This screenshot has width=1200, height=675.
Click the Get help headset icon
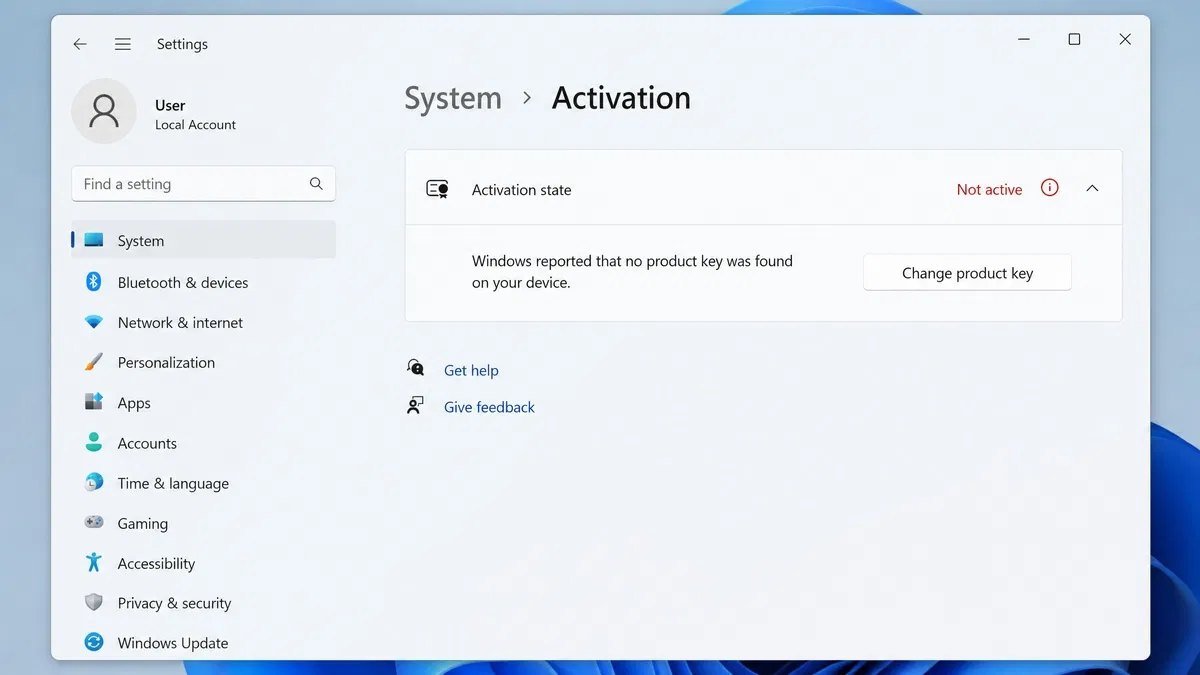pos(416,368)
